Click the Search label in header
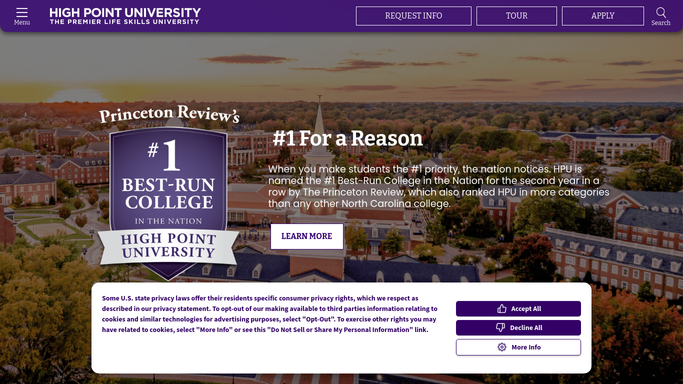This screenshot has width=683, height=384. pyautogui.click(x=661, y=23)
